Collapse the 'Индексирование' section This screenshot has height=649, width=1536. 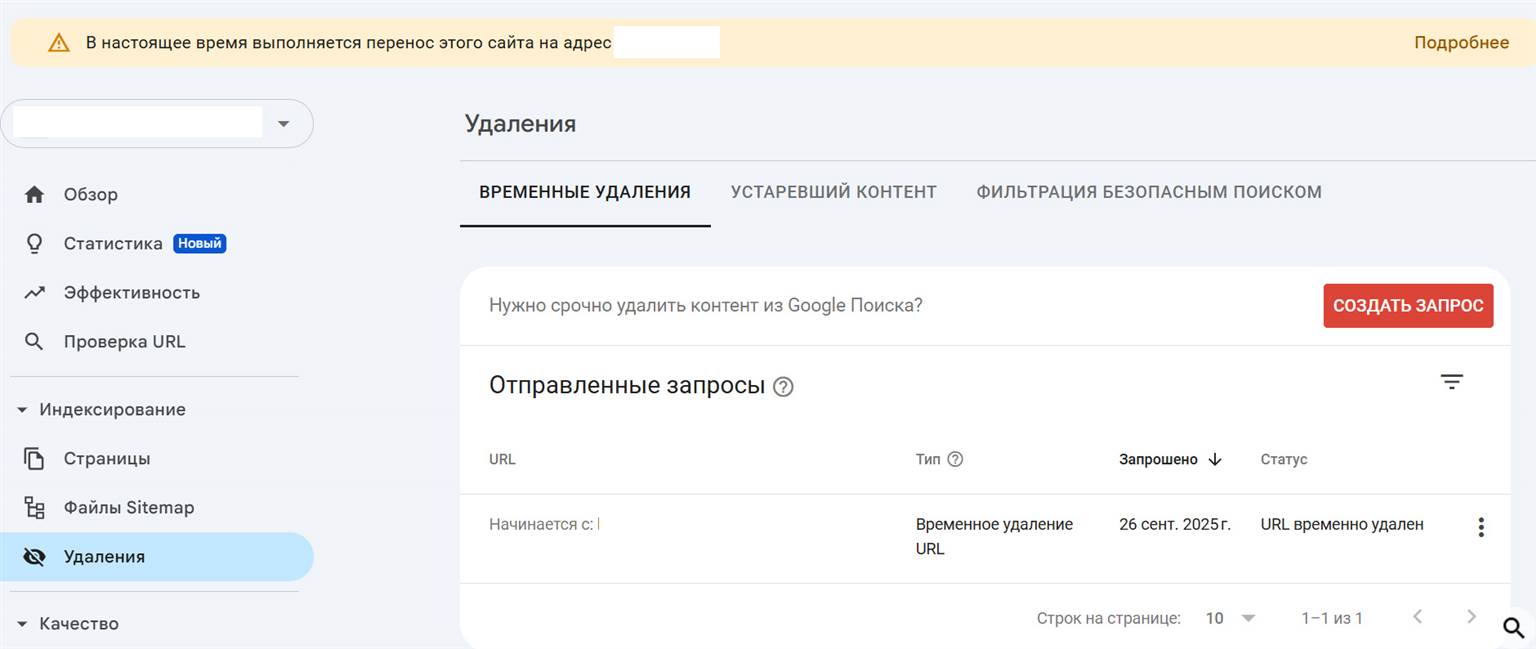22,410
